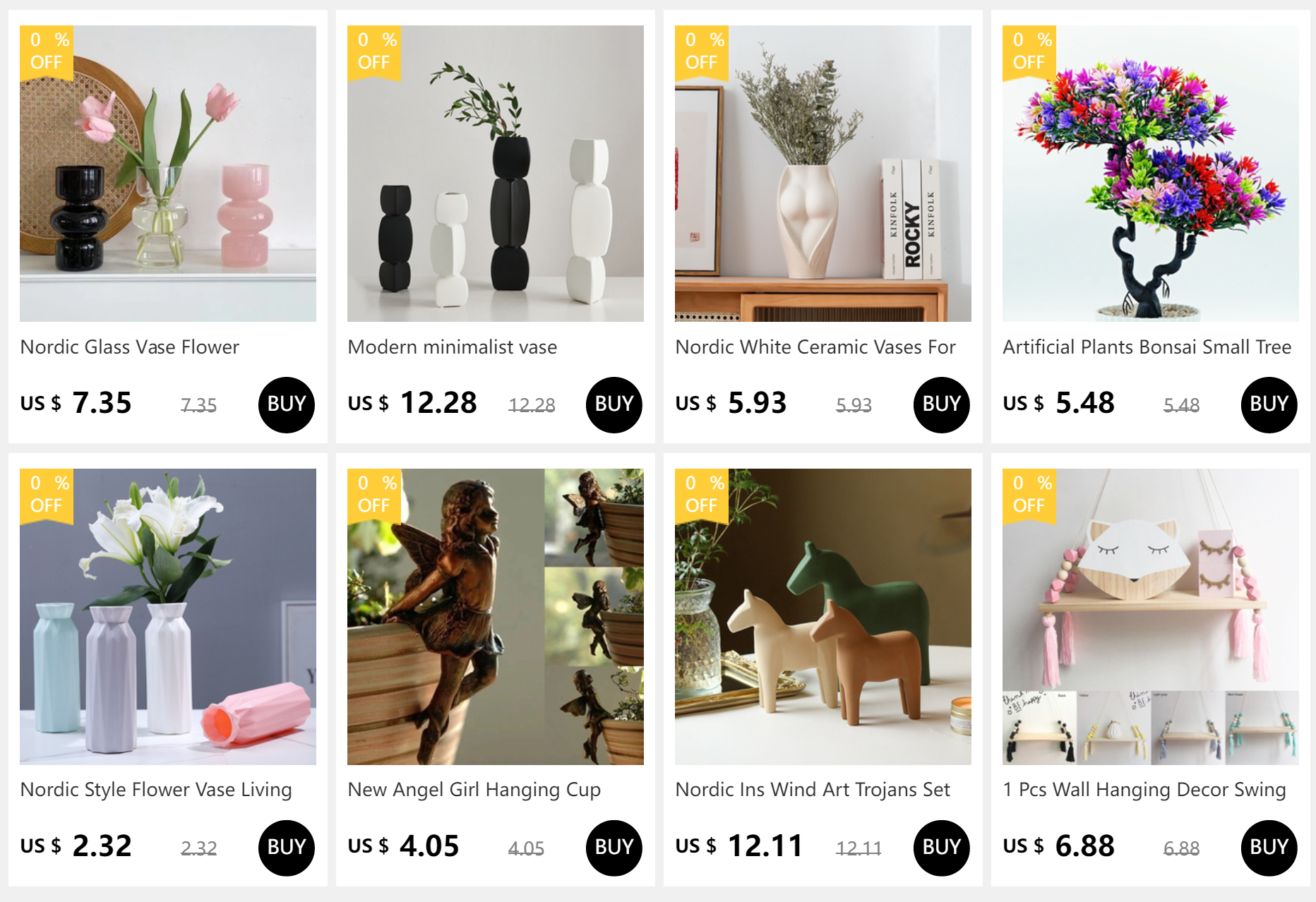Viewport: 1316px width, 902px height.
Task: Open the colorful bonsai tree image
Action: [1151, 174]
